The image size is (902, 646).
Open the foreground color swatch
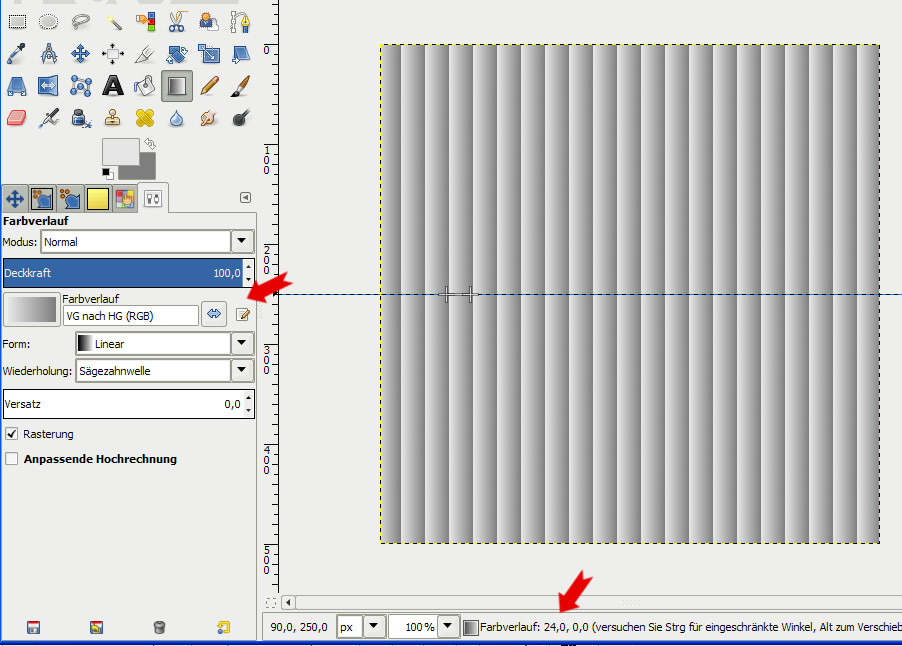pyautogui.click(x=120, y=151)
